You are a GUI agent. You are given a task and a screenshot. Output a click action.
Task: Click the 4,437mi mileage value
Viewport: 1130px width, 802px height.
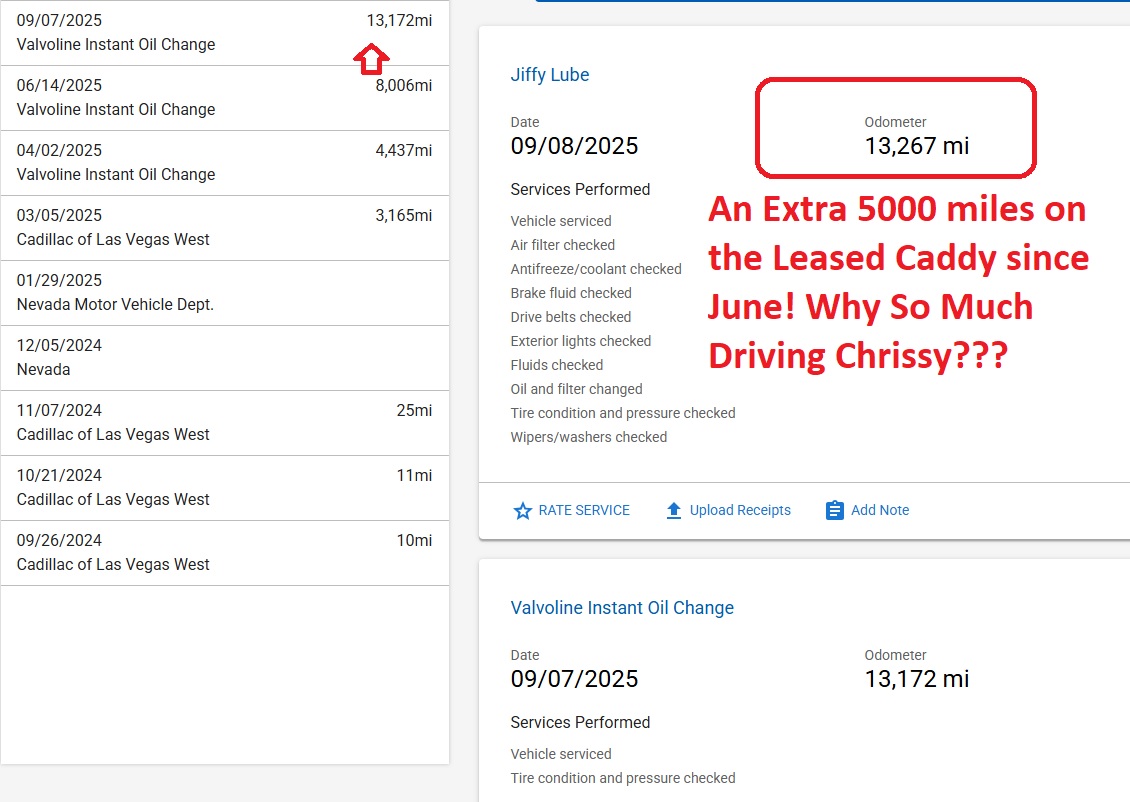pyautogui.click(x=404, y=150)
